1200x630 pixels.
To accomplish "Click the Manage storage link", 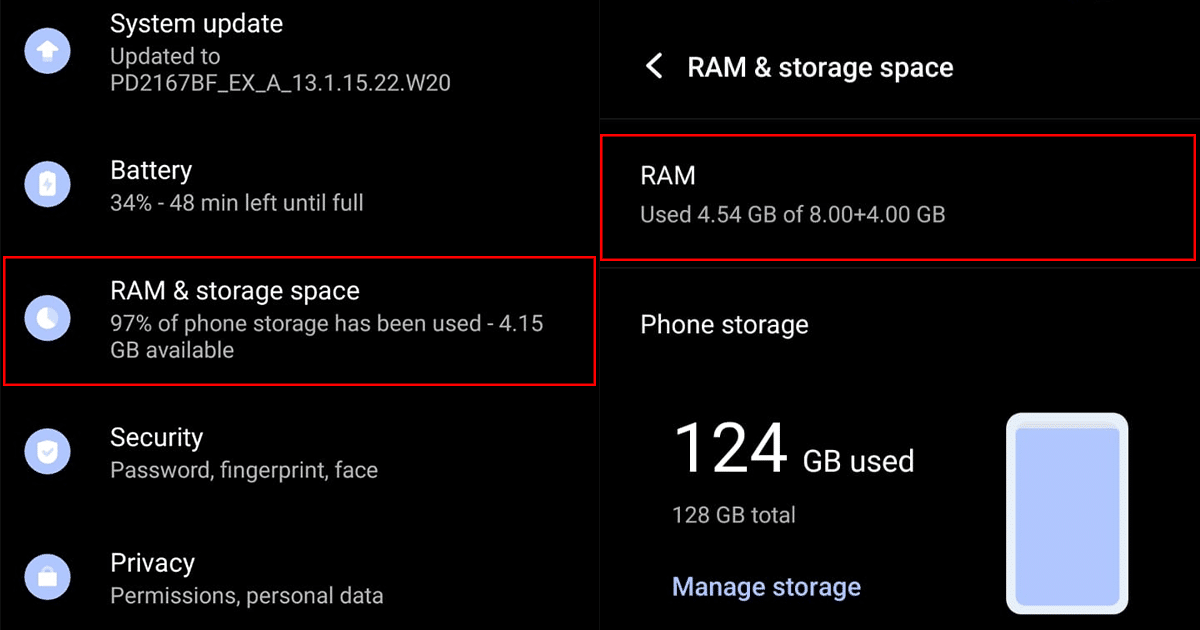I will point(766,586).
